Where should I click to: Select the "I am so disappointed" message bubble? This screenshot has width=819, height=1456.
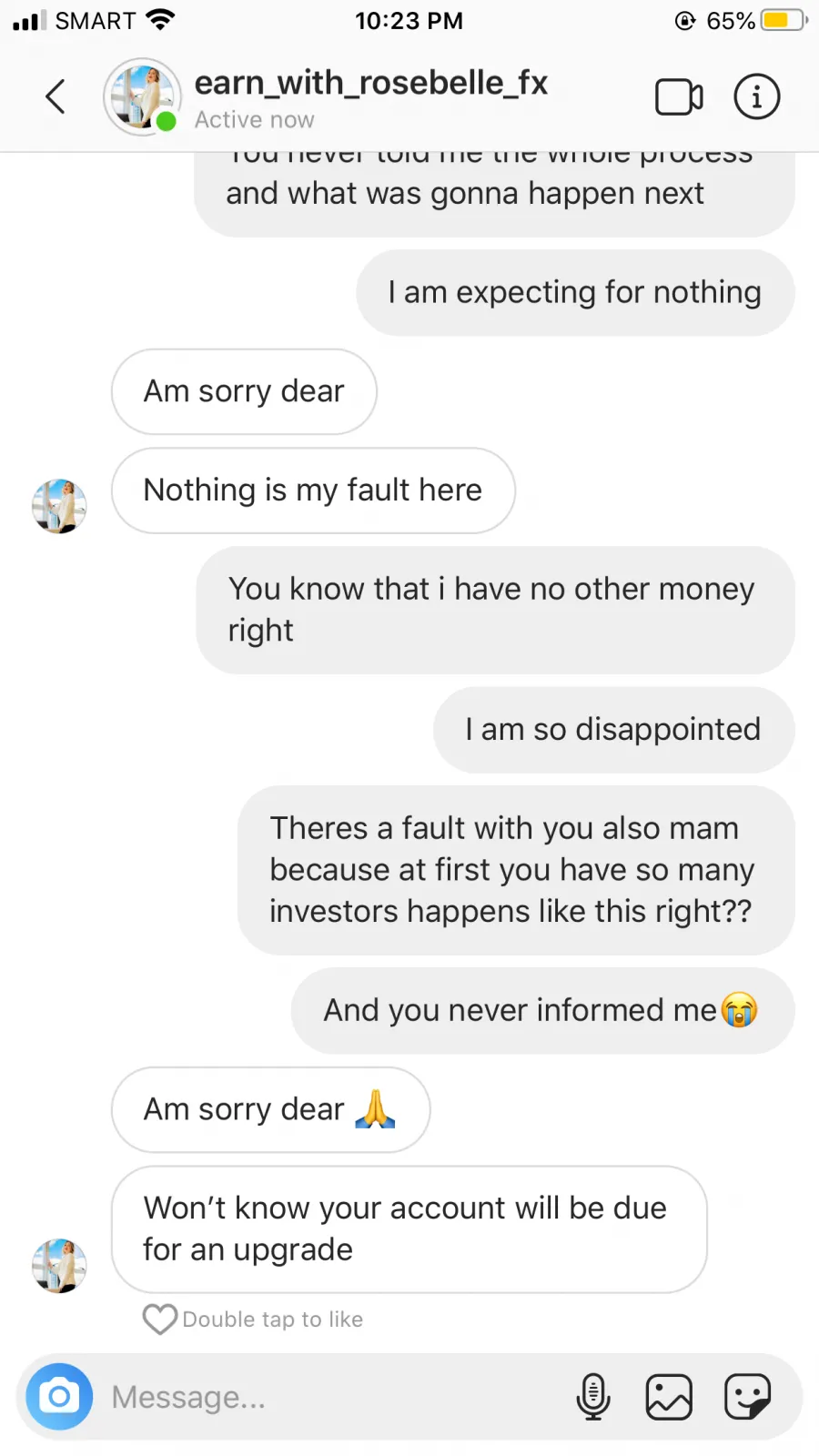[613, 730]
